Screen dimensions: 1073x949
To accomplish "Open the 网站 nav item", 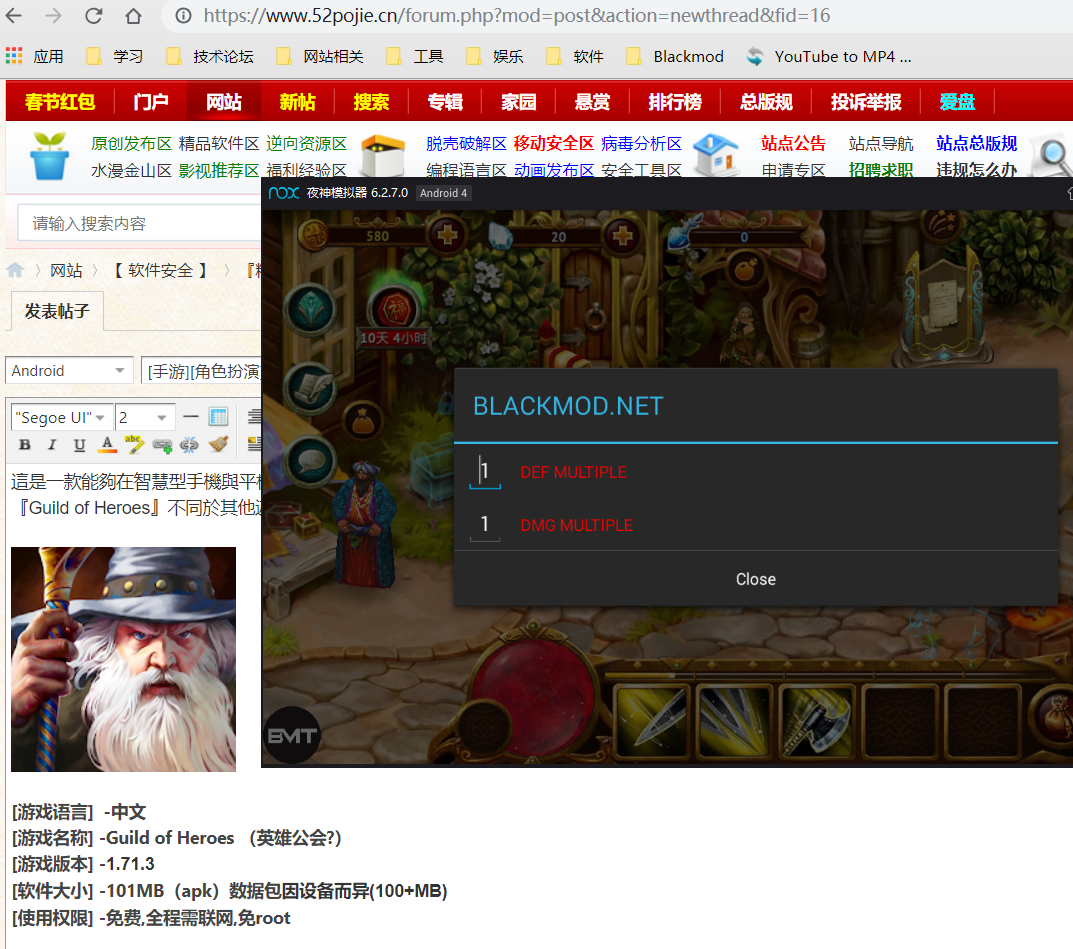I will pos(224,102).
